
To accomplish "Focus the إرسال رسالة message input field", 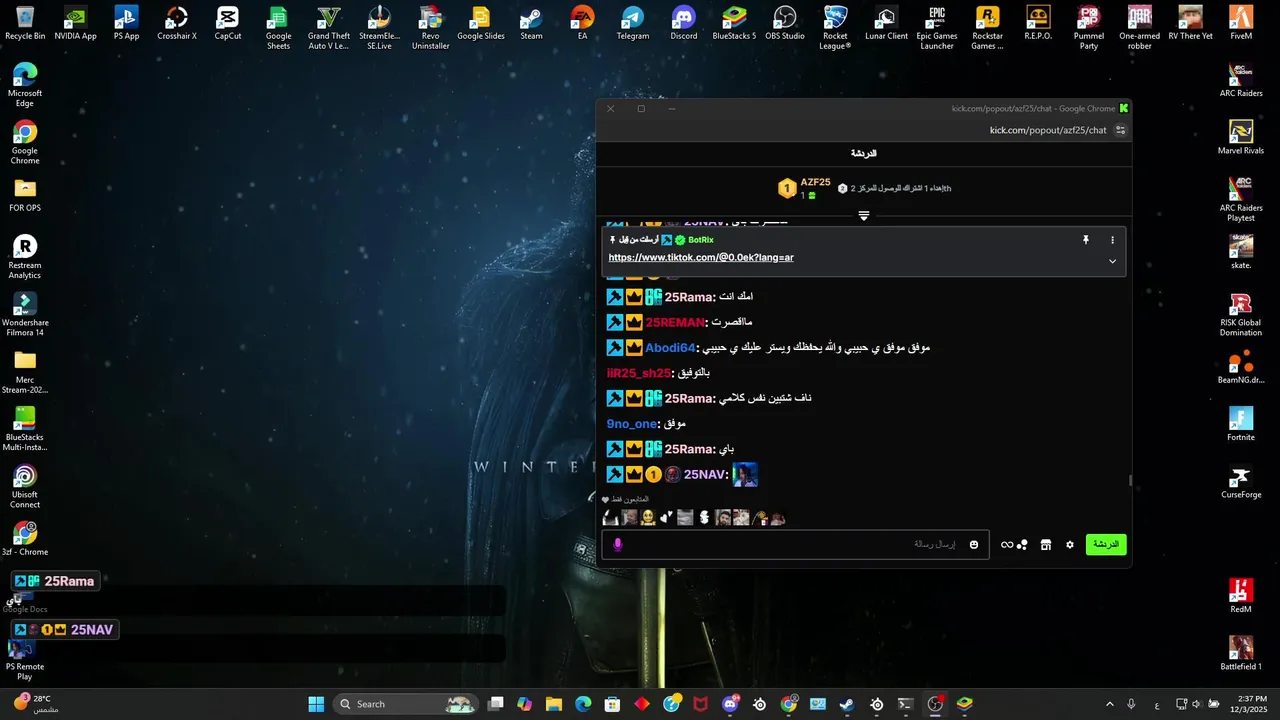I will (795, 544).
